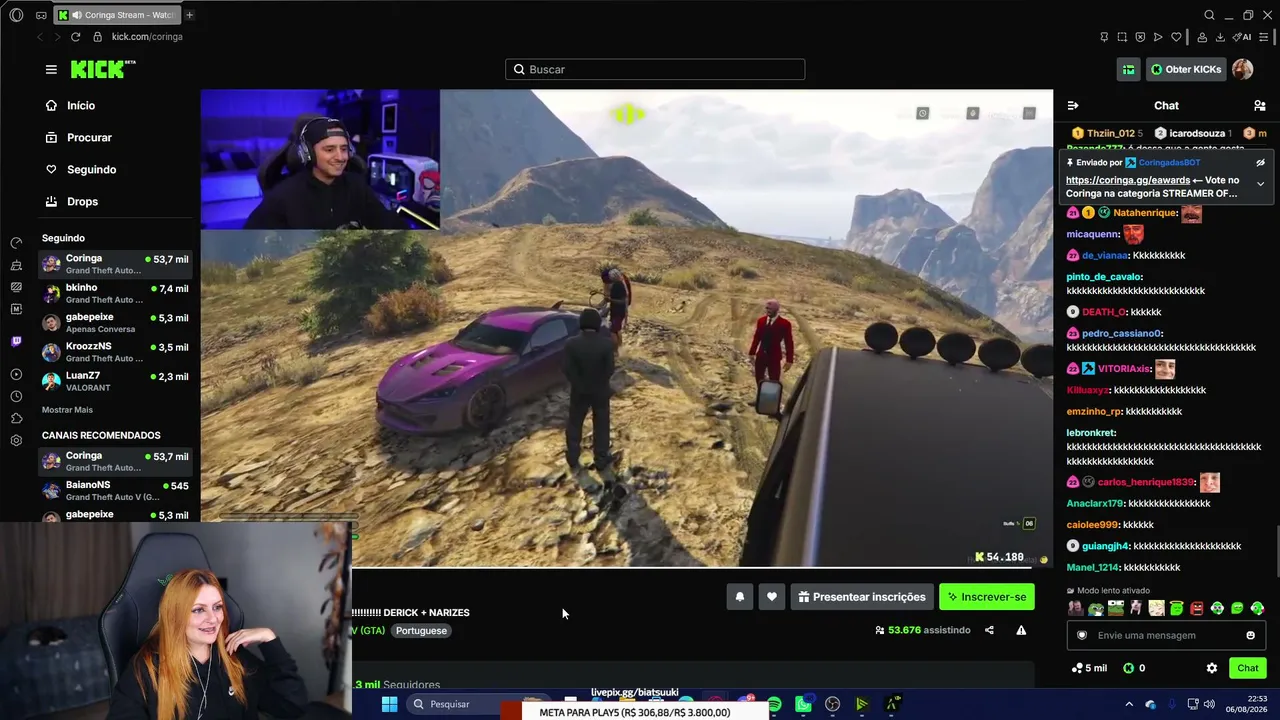Click the Coringa channel in Seguindo list
This screenshot has height=720, width=1280.
[115, 264]
